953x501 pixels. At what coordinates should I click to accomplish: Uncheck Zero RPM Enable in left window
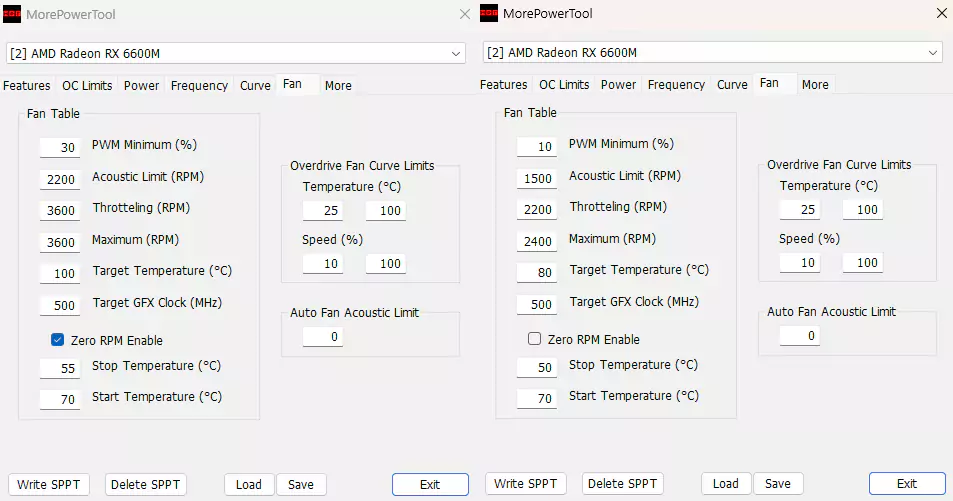pos(58,340)
